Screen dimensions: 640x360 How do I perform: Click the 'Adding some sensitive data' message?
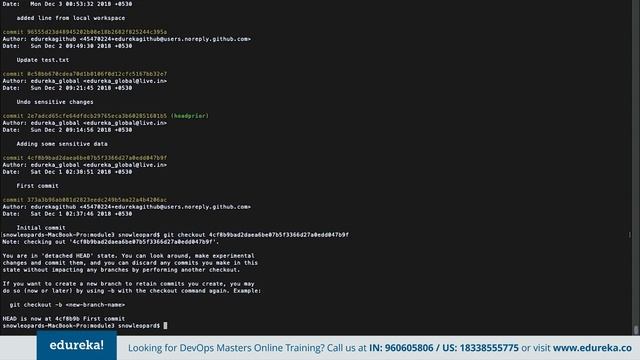click(62, 144)
